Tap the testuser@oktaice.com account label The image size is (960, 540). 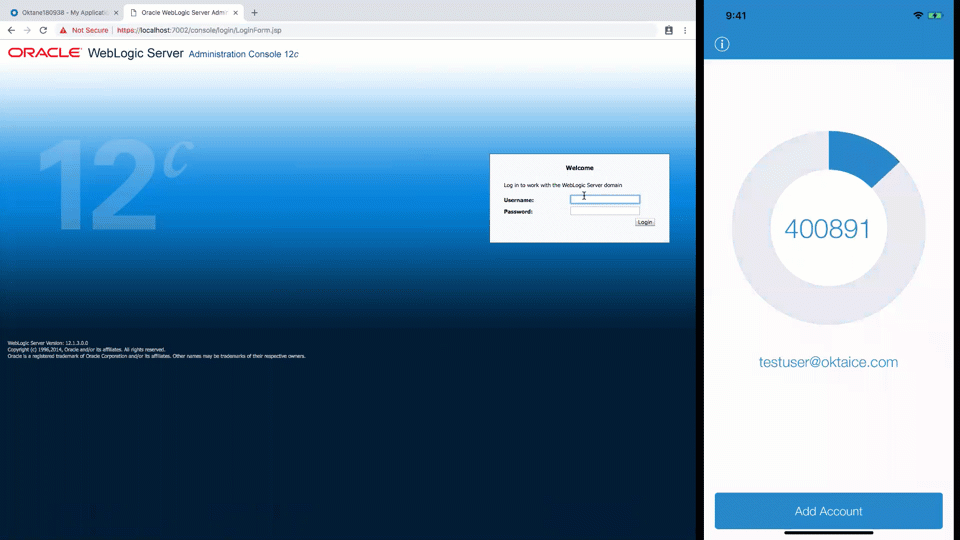coord(828,362)
